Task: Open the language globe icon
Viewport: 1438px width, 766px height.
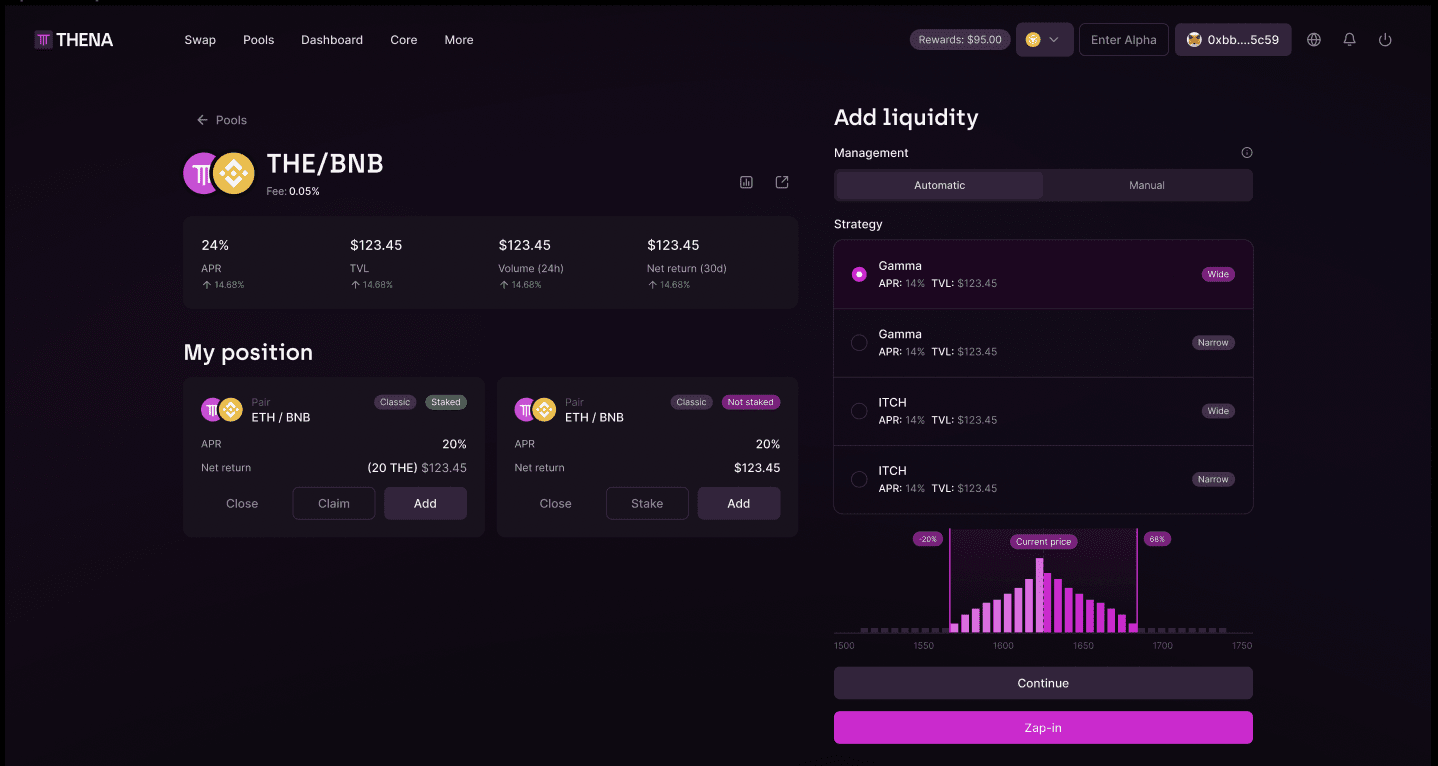Action: tap(1314, 40)
